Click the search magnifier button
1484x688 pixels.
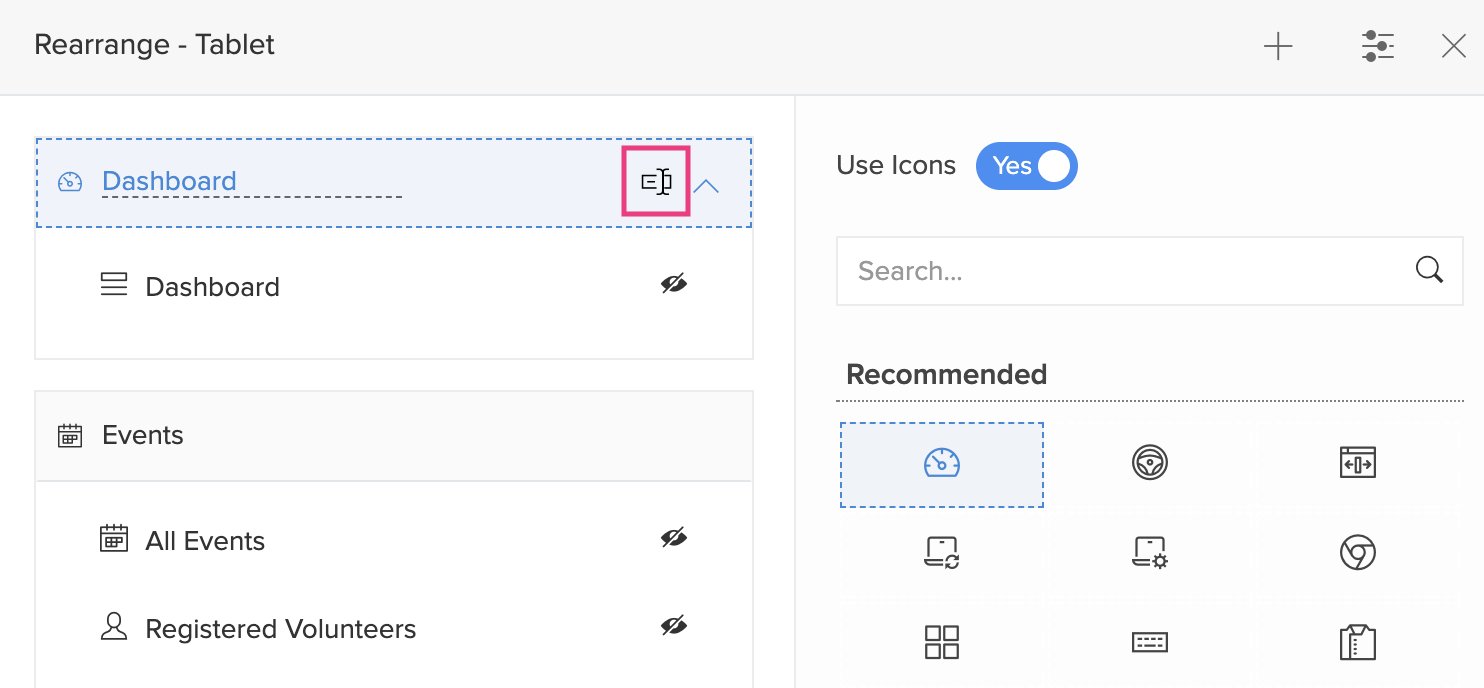click(1429, 270)
